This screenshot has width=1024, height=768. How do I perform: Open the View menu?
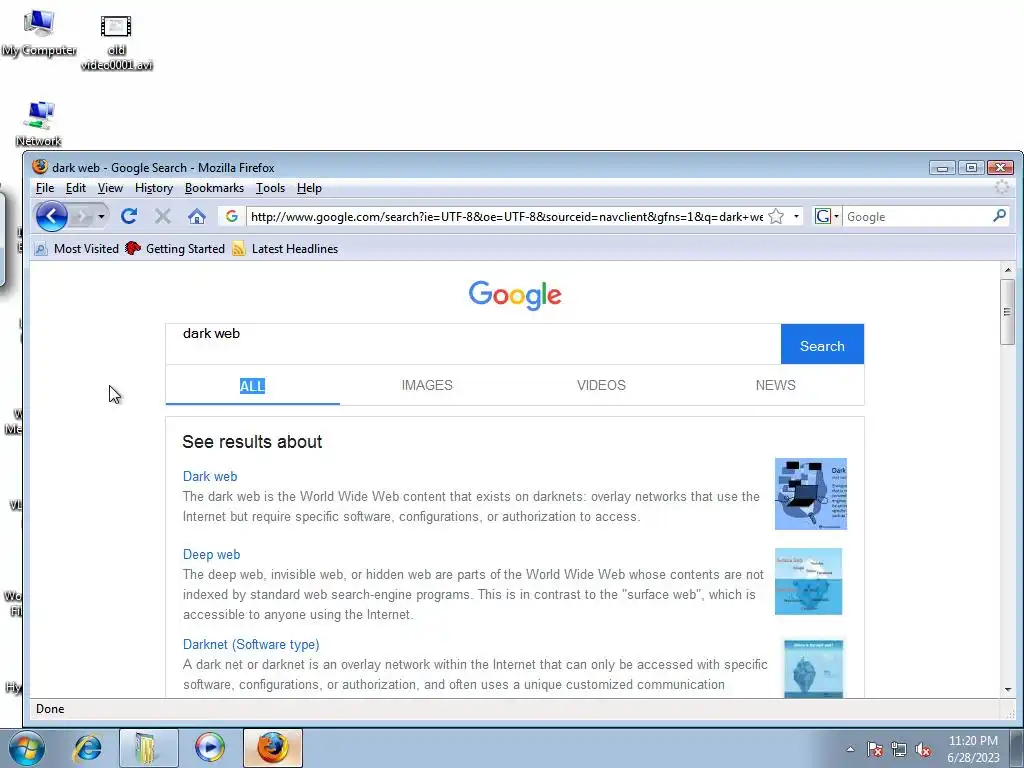(110, 188)
